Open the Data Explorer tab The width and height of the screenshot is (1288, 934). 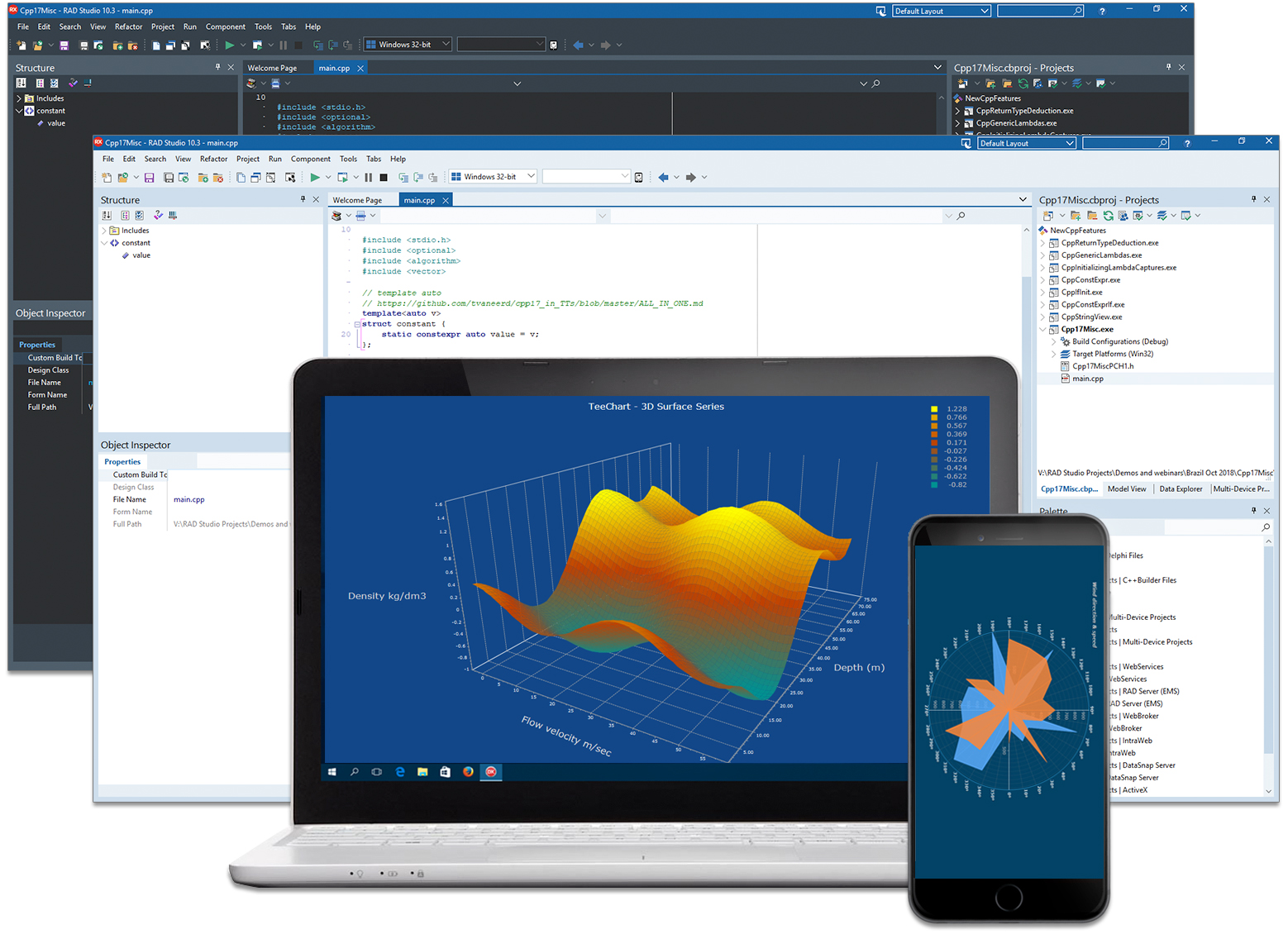tap(1181, 489)
